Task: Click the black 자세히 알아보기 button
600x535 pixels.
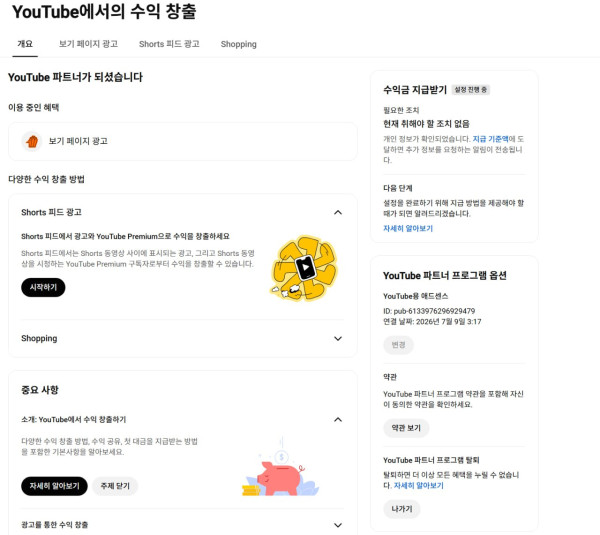Action: point(54,486)
